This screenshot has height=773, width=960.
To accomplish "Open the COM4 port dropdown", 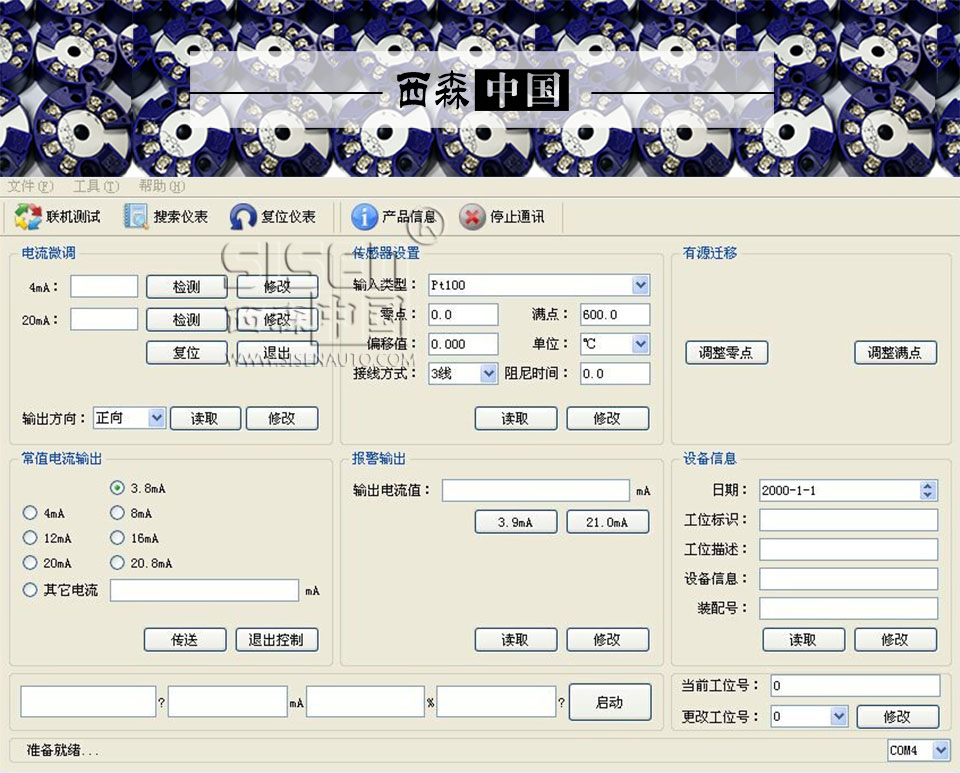I will click(939, 750).
